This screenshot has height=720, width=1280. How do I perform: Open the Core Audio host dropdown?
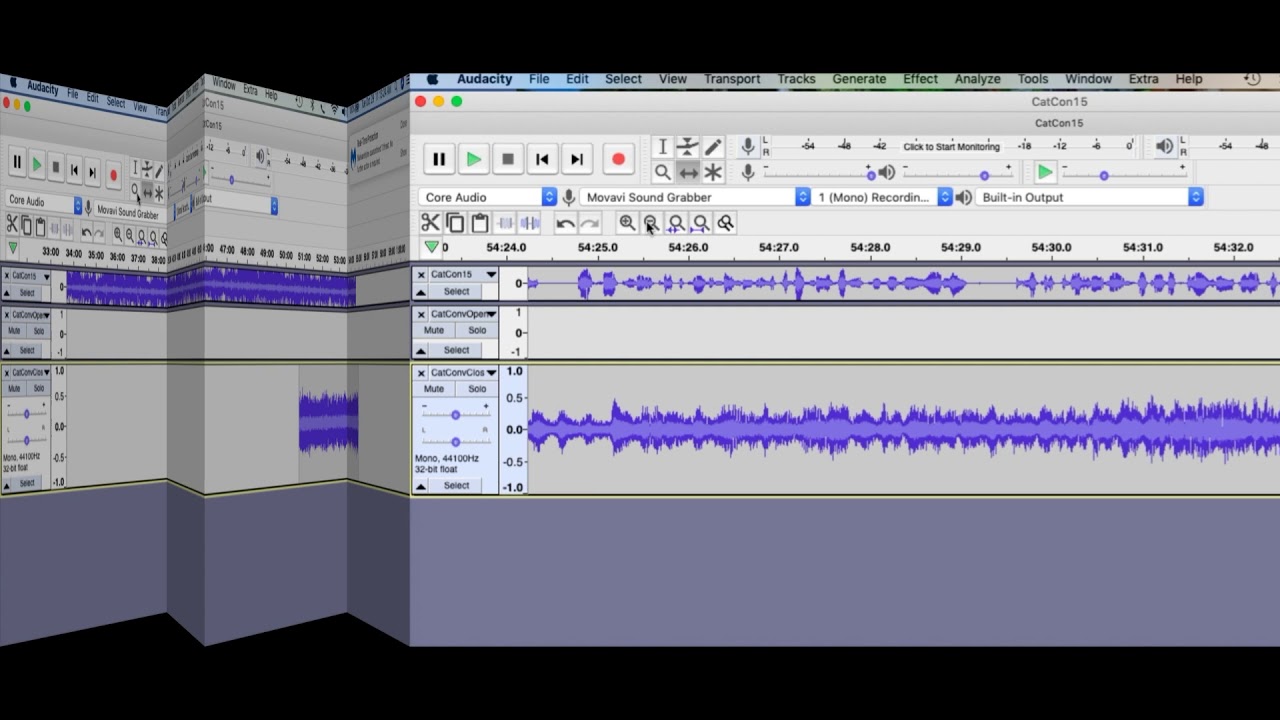pyautogui.click(x=487, y=197)
